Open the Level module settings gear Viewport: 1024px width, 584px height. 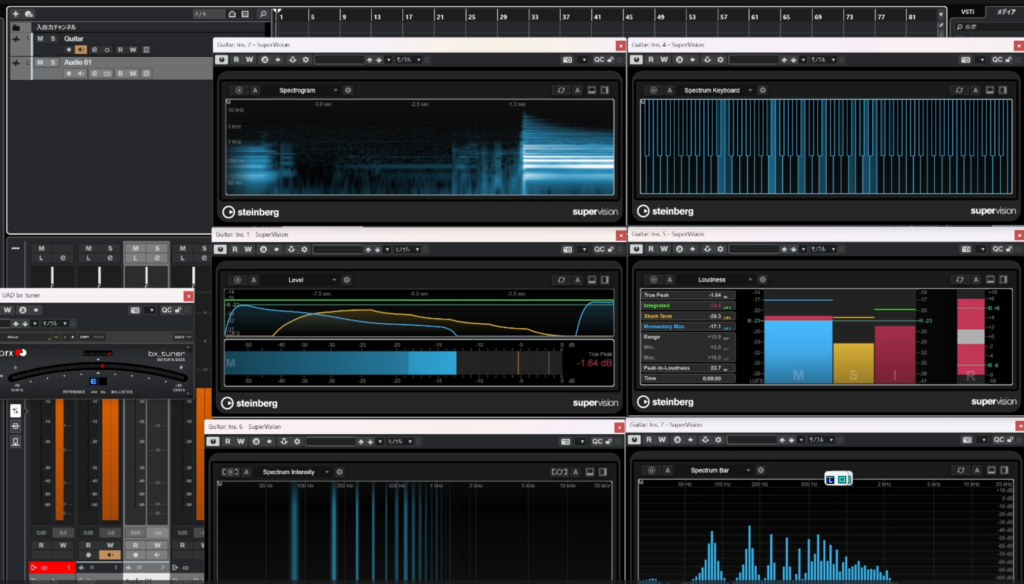click(x=347, y=280)
